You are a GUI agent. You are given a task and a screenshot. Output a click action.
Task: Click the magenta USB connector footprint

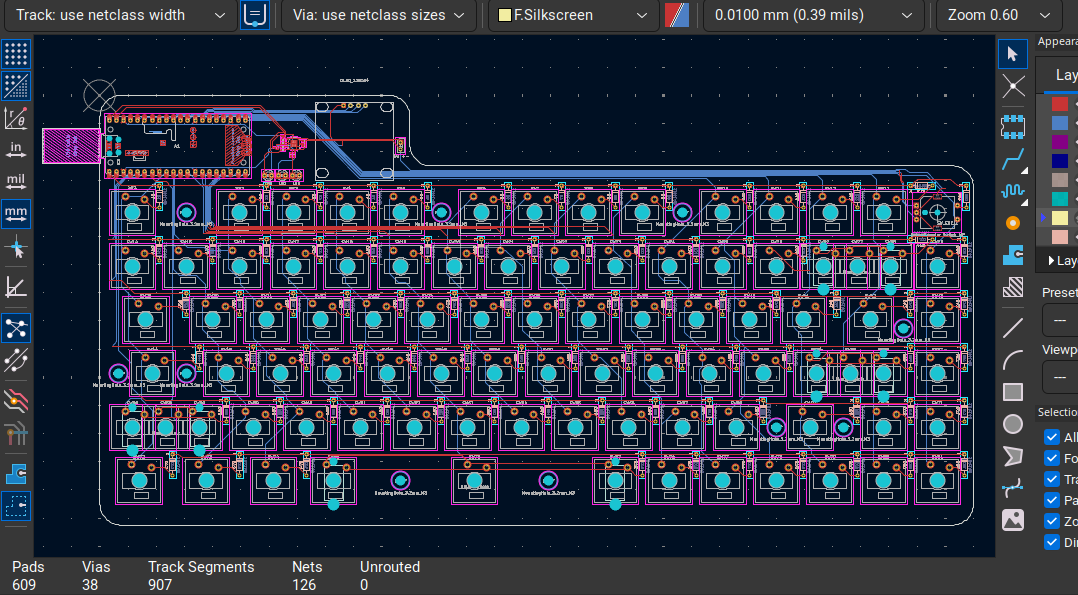(x=70, y=146)
